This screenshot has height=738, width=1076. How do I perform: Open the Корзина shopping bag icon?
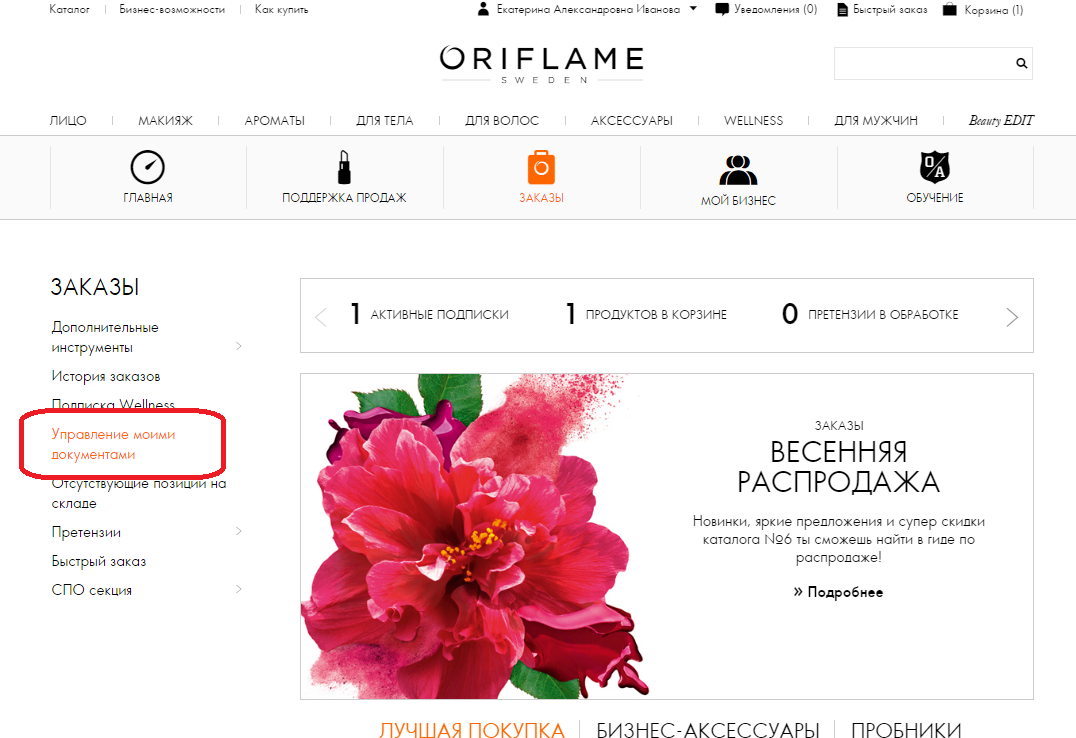[950, 10]
